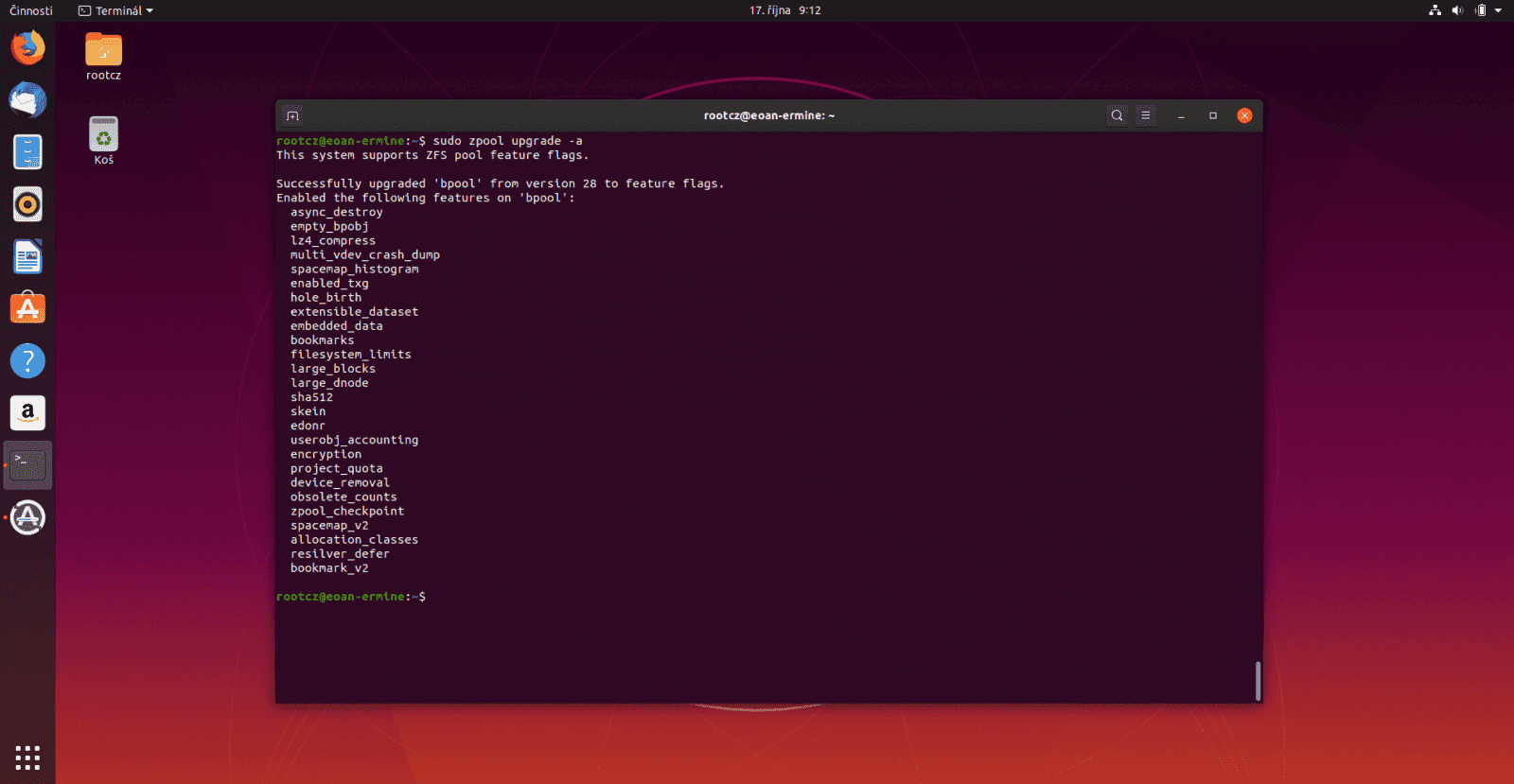Viewport: 1514px width, 784px height.
Task: Open LibreOffice Writer from the dock
Action: coord(27,256)
